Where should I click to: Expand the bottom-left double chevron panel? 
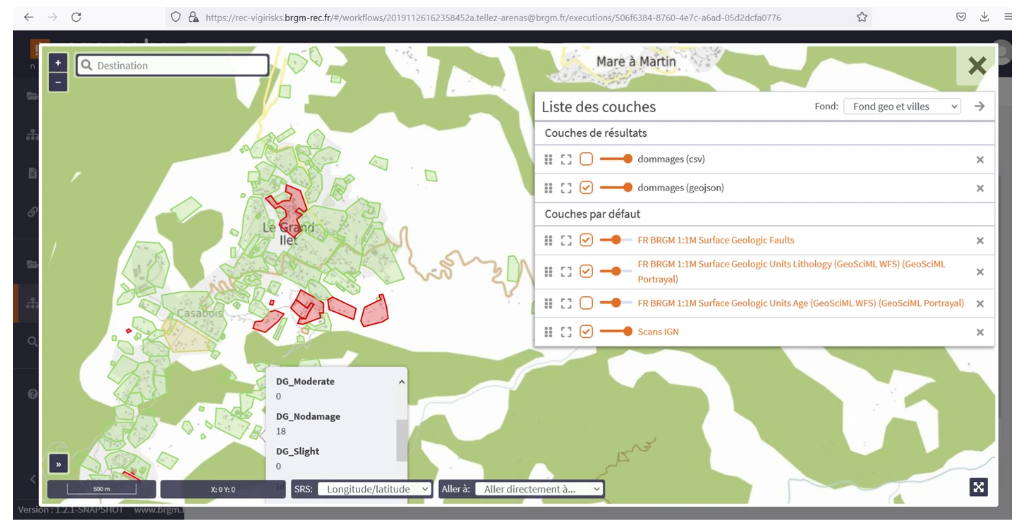[58, 464]
